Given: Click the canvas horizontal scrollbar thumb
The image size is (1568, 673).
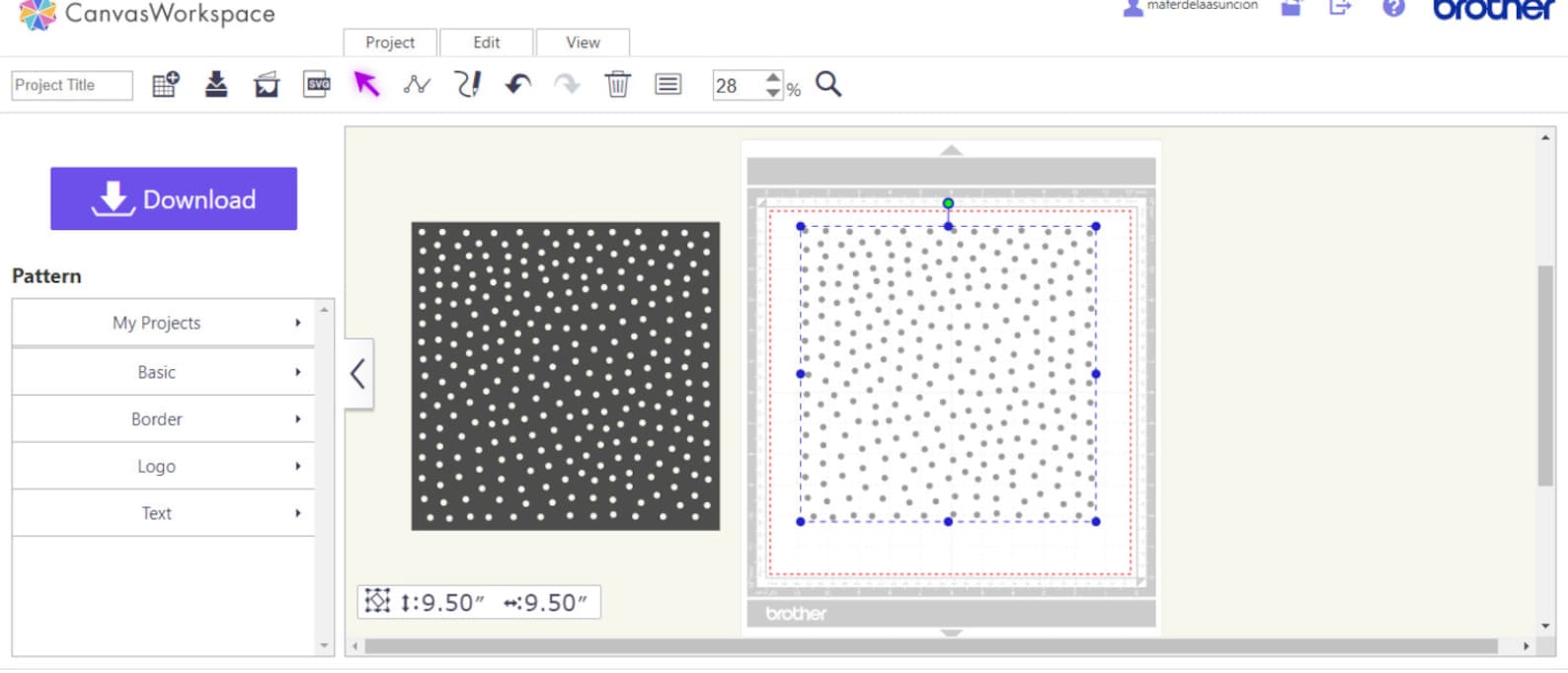Looking at the screenshot, I should click(931, 646).
